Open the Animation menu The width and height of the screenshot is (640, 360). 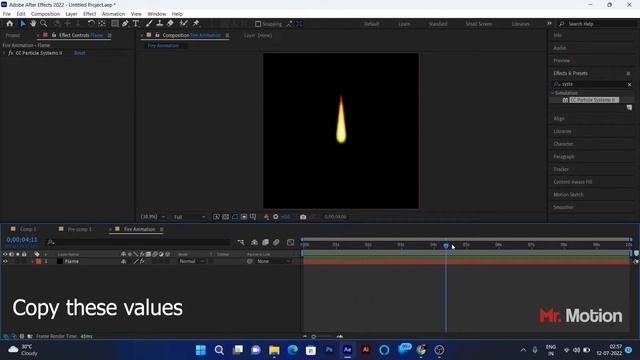(113, 14)
